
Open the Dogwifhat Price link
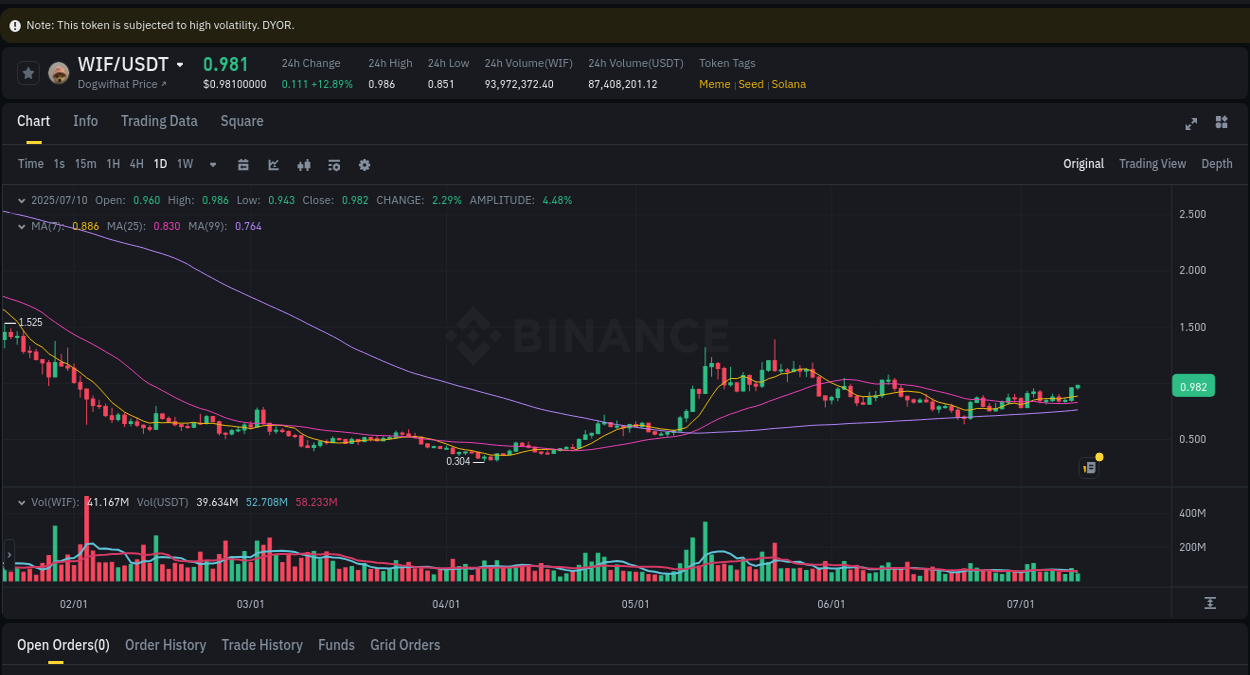click(118, 84)
